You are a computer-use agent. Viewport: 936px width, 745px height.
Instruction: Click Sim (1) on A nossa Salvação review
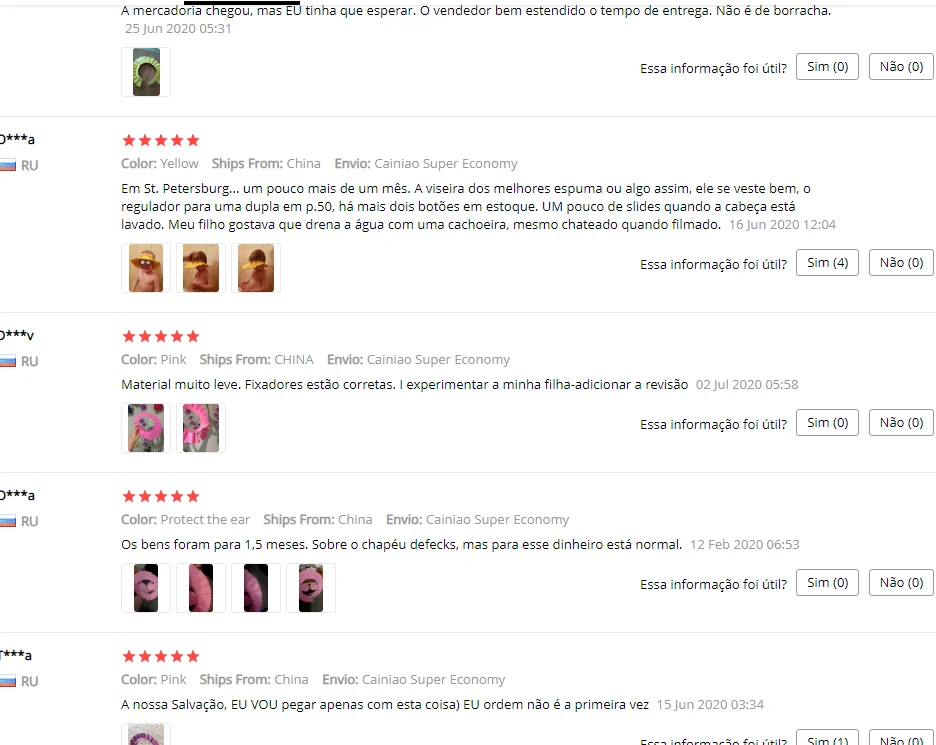[x=827, y=738]
